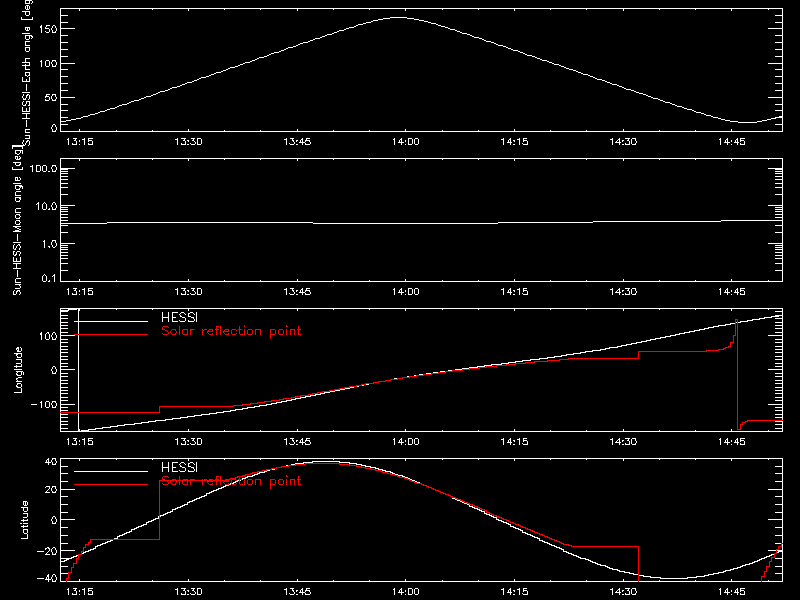The width and height of the screenshot is (800, 600).
Task: Click the white vertical line near 13:15 in Longitude plot
Action: click(x=79, y=370)
